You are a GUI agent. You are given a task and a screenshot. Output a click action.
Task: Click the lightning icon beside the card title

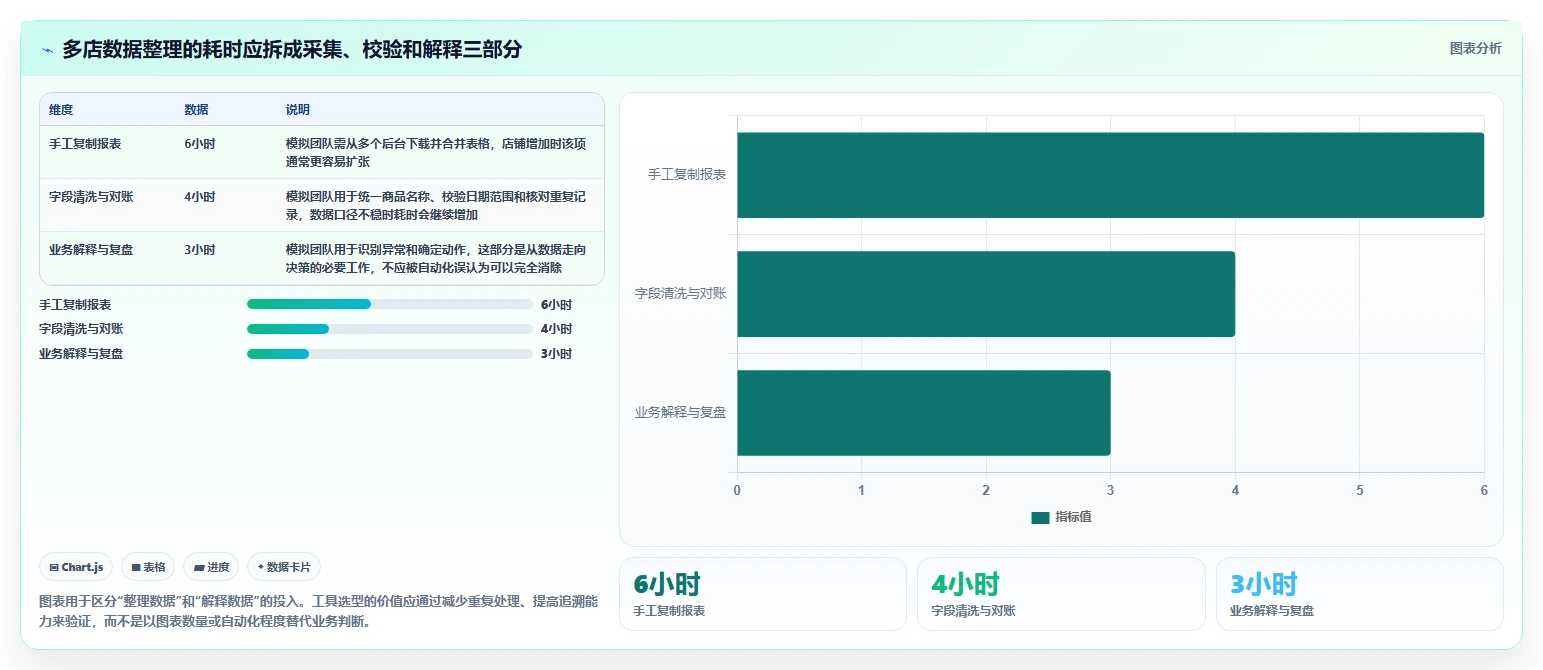[47, 50]
